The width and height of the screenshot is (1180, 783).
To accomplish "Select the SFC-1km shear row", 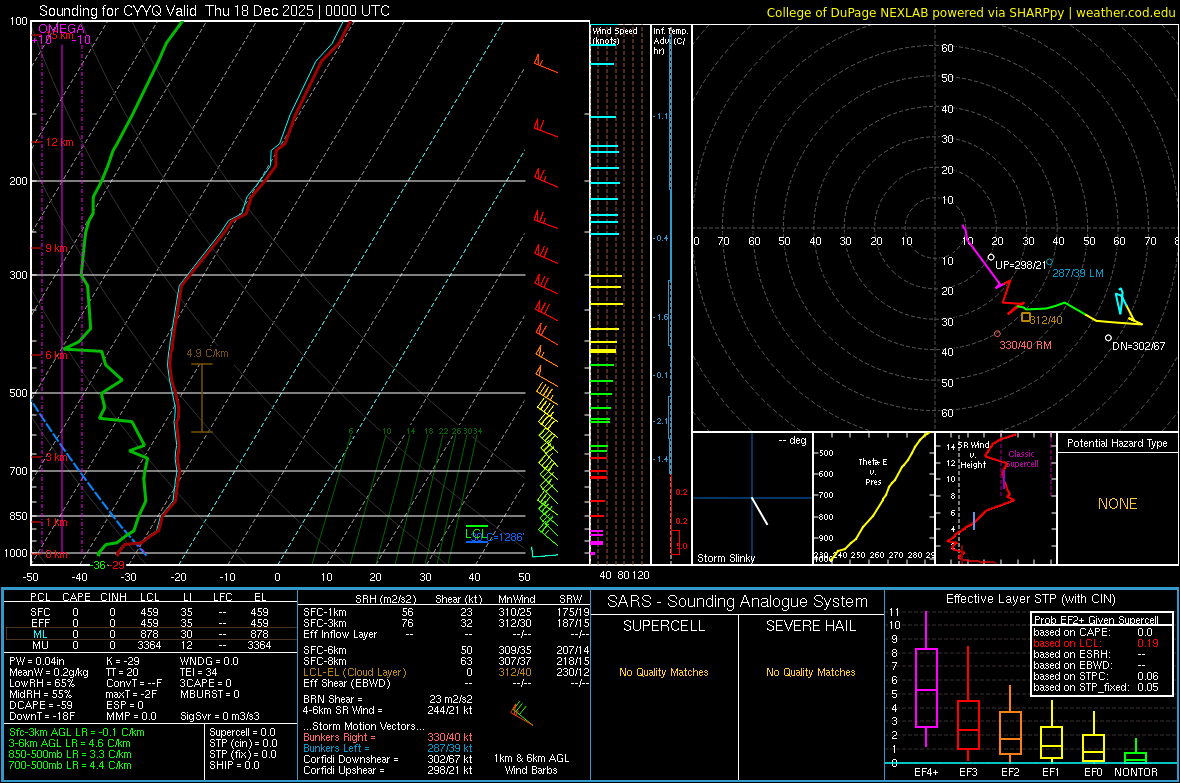I will [x=446, y=612].
